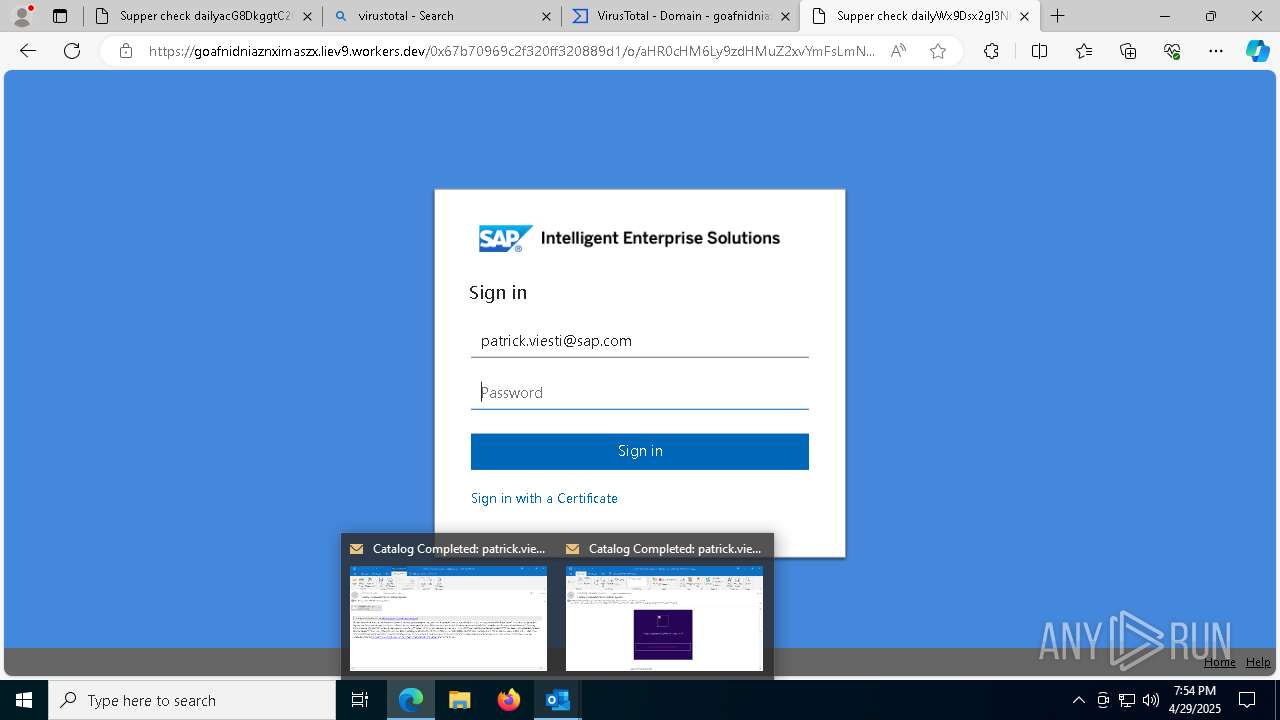Viewport: 1280px width, 720px height.
Task: Select first Outlook Catalog Completed thumbnail preview
Action: coord(448,618)
